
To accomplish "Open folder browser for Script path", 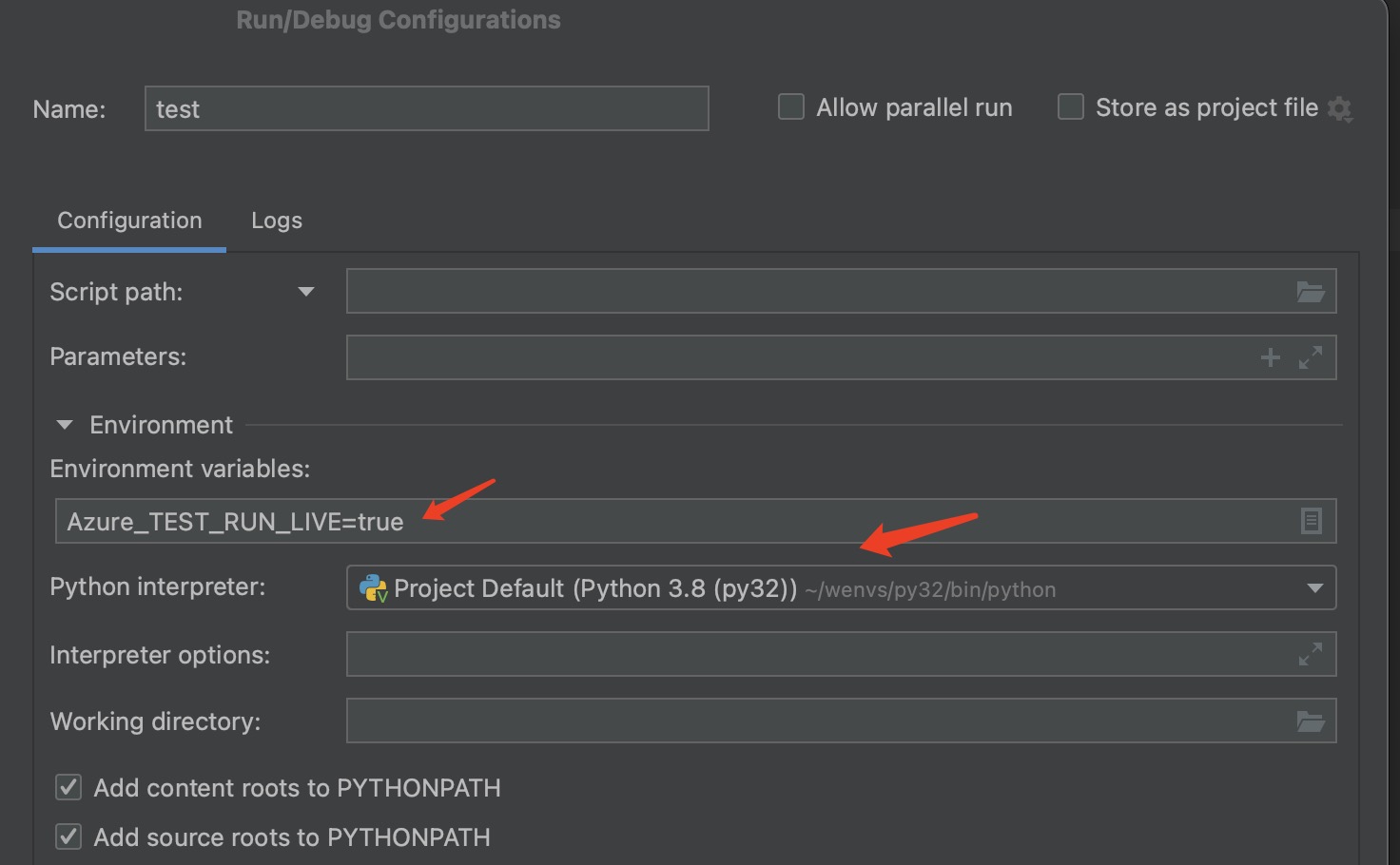I will pos(1311,292).
